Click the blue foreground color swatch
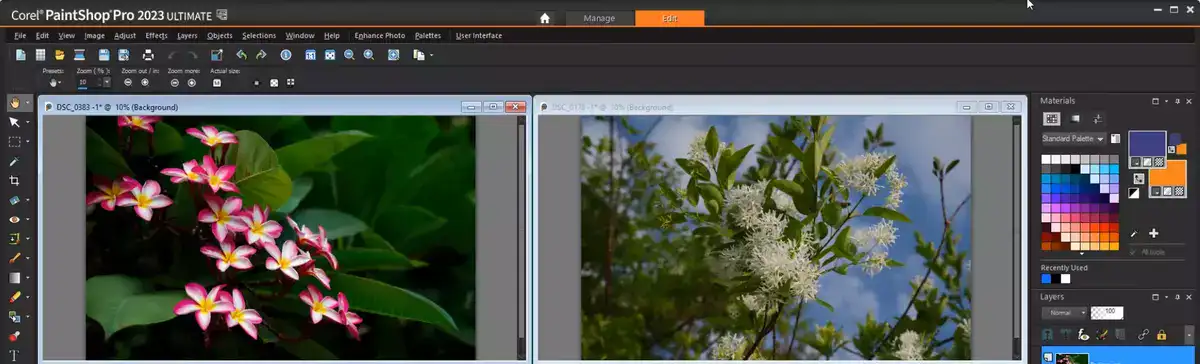 [x=1147, y=143]
